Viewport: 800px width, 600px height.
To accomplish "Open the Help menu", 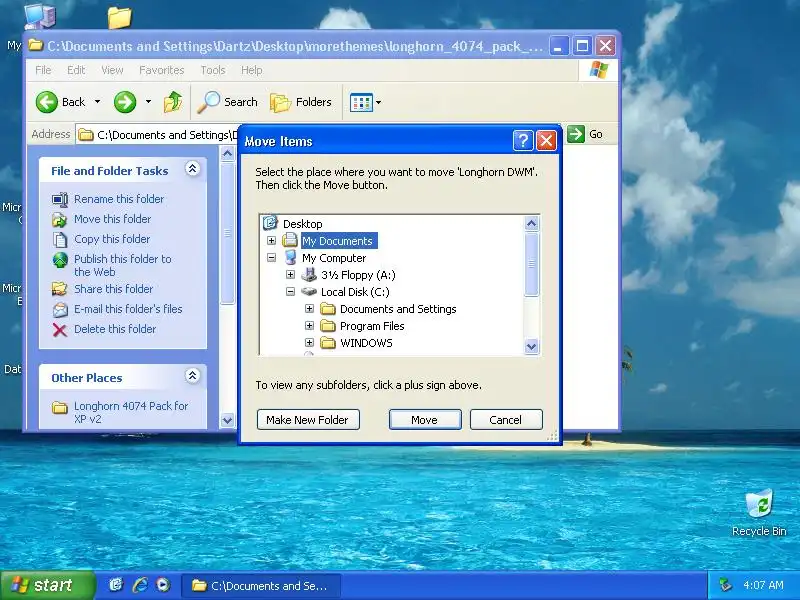I will [x=252, y=70].
